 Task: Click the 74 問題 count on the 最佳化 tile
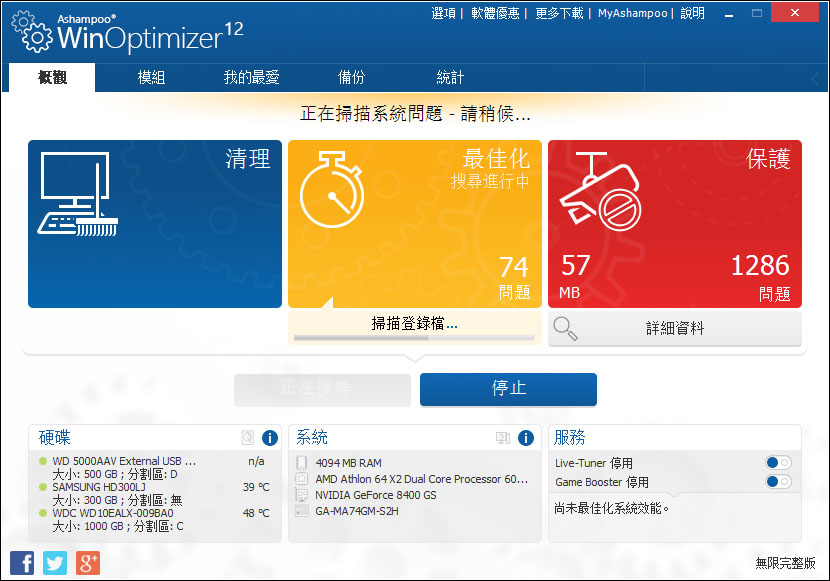(515, 278)
